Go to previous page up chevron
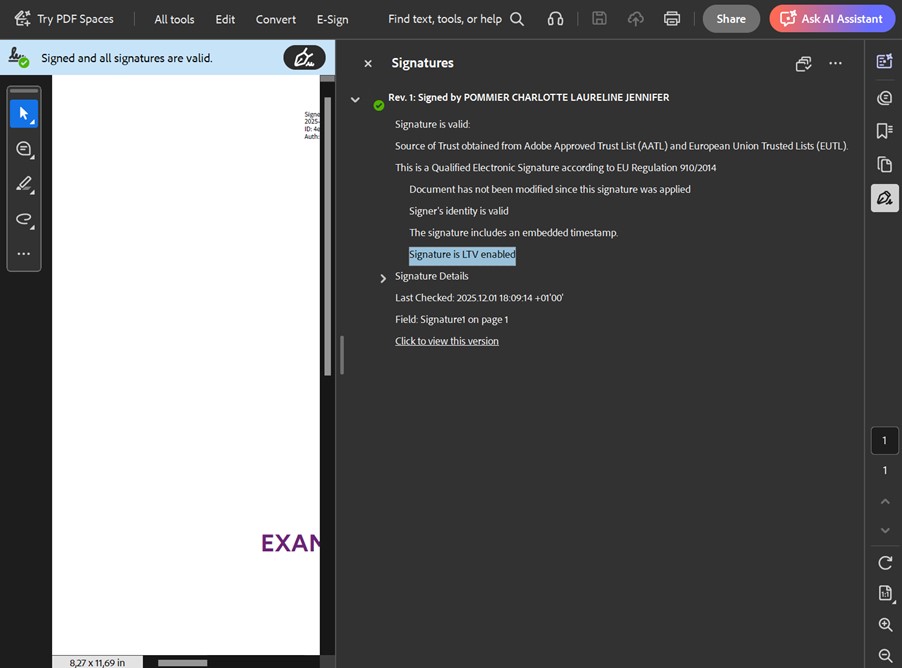This screenshot has width=902, height=668. click(x=885, y=502)
